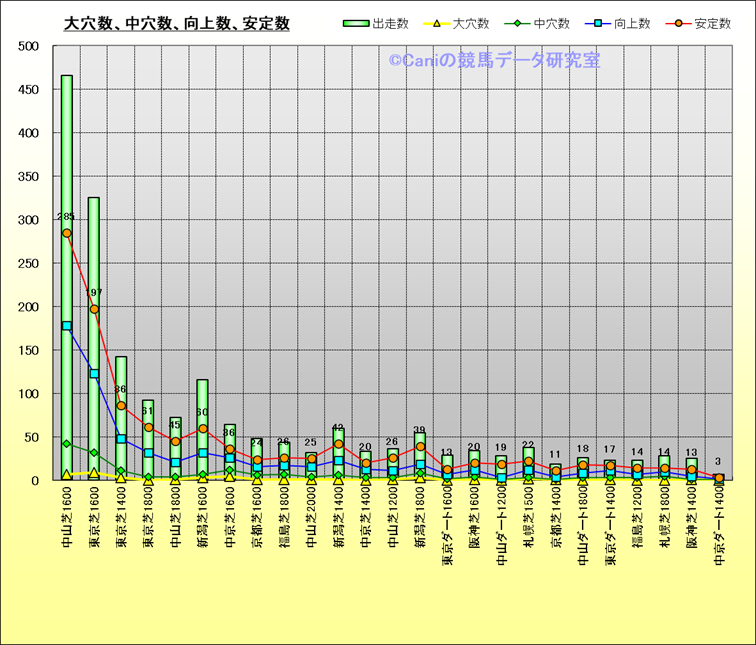Click the cyan 向上数 marker for 東京芝1600

click(94, 373)
